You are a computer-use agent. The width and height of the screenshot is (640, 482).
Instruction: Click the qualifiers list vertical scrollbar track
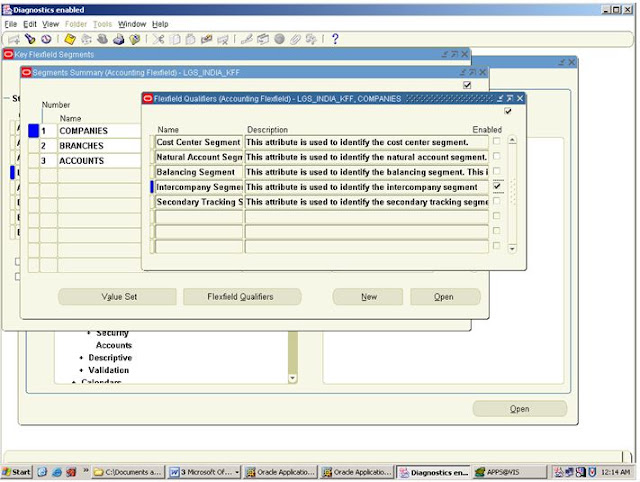pos(512,194)
